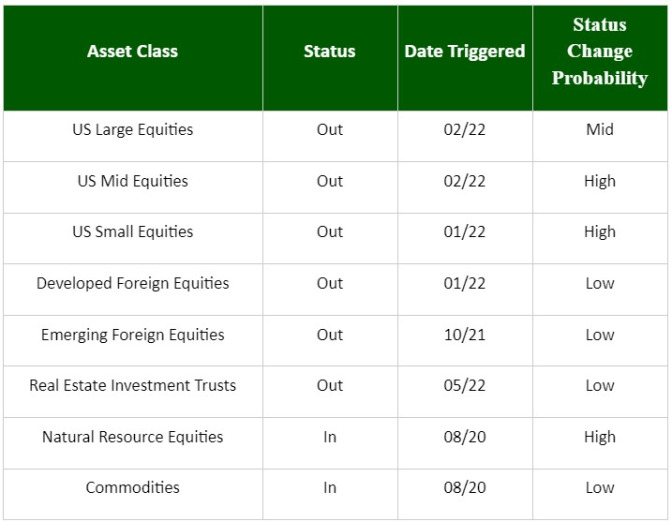Click the Status Change Probability header
The height and width of the screenshot is (522, 672).
600,51
